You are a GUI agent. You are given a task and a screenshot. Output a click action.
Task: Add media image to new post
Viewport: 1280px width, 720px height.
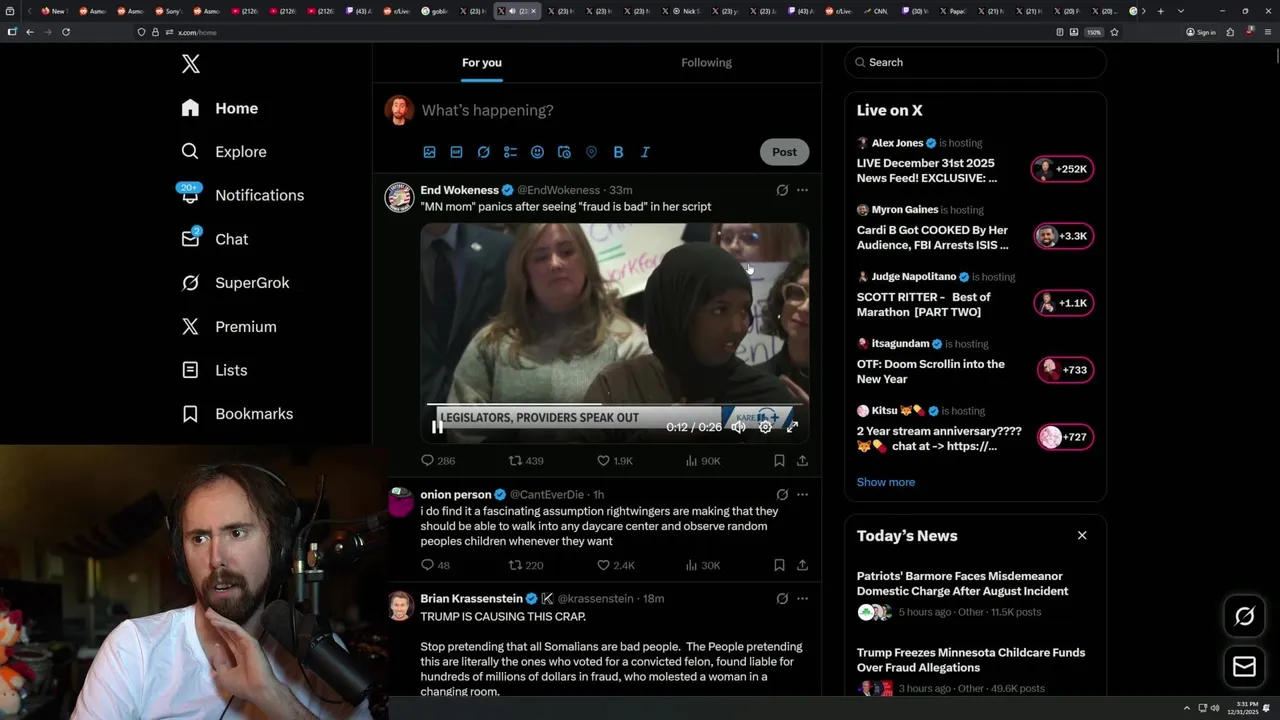coord(429,152)
